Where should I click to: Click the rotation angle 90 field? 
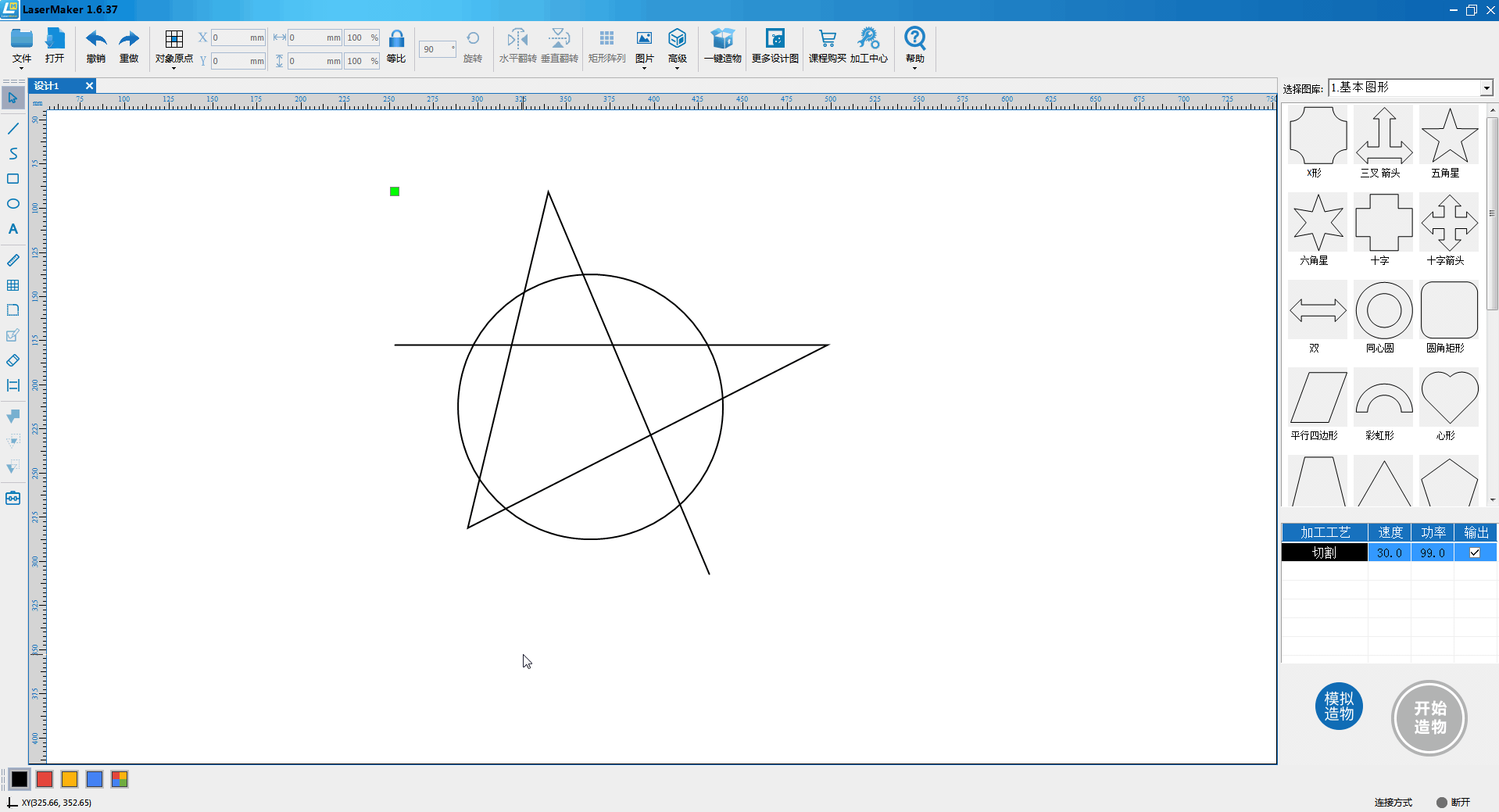pos(437,49)
